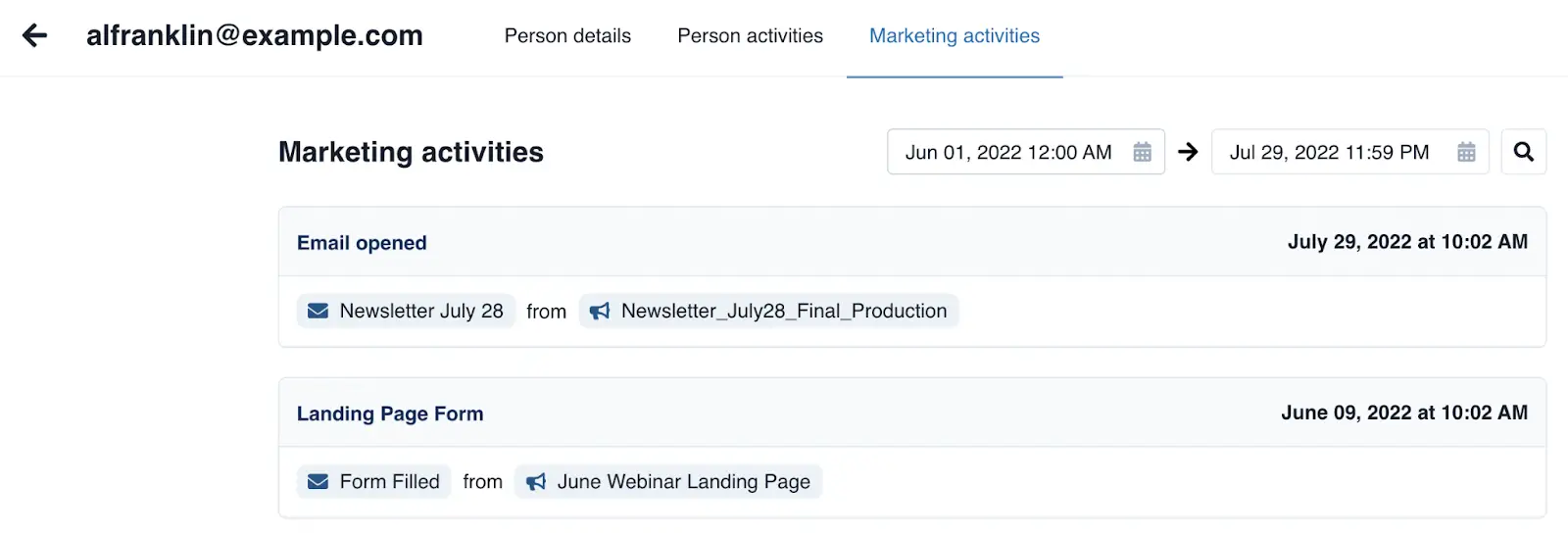Open the Newsletter_July28_Final_Production campaign link

click(784, 311)
